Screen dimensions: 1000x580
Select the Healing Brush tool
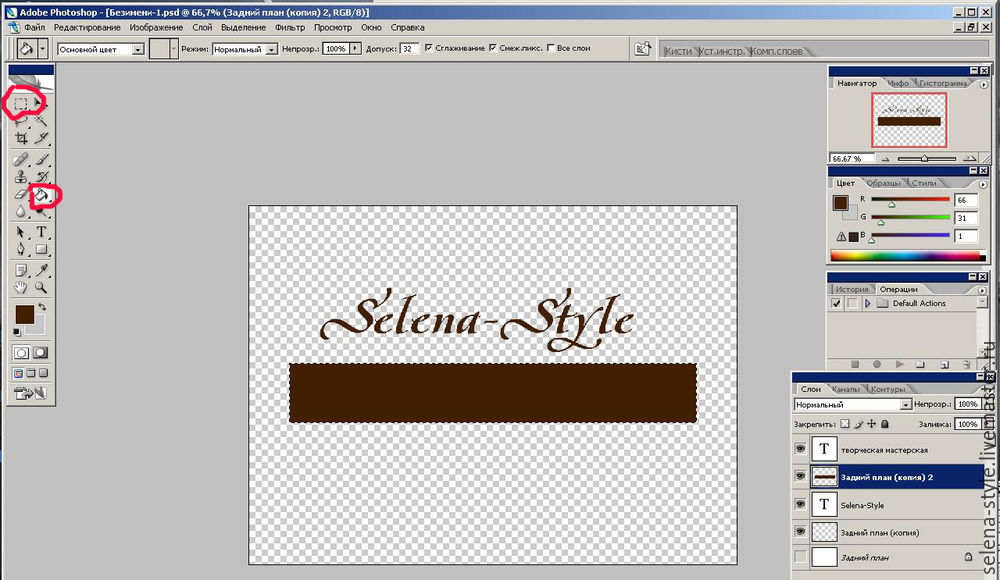tap(20, 159)
